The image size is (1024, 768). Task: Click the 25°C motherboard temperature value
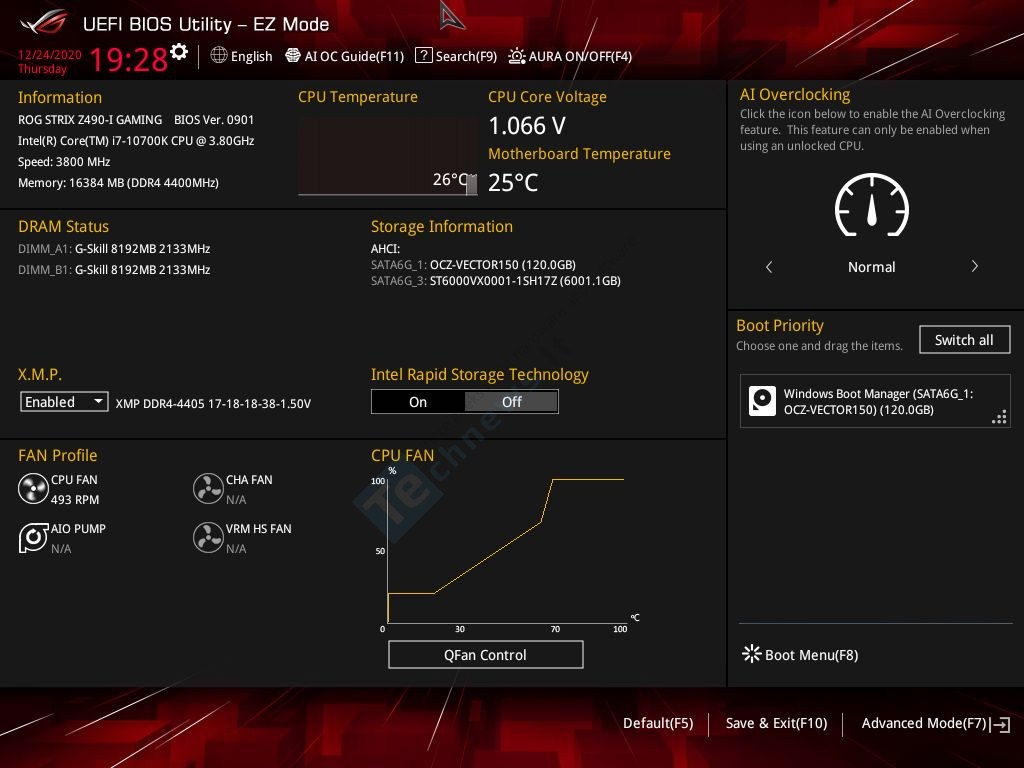point(513,182)
